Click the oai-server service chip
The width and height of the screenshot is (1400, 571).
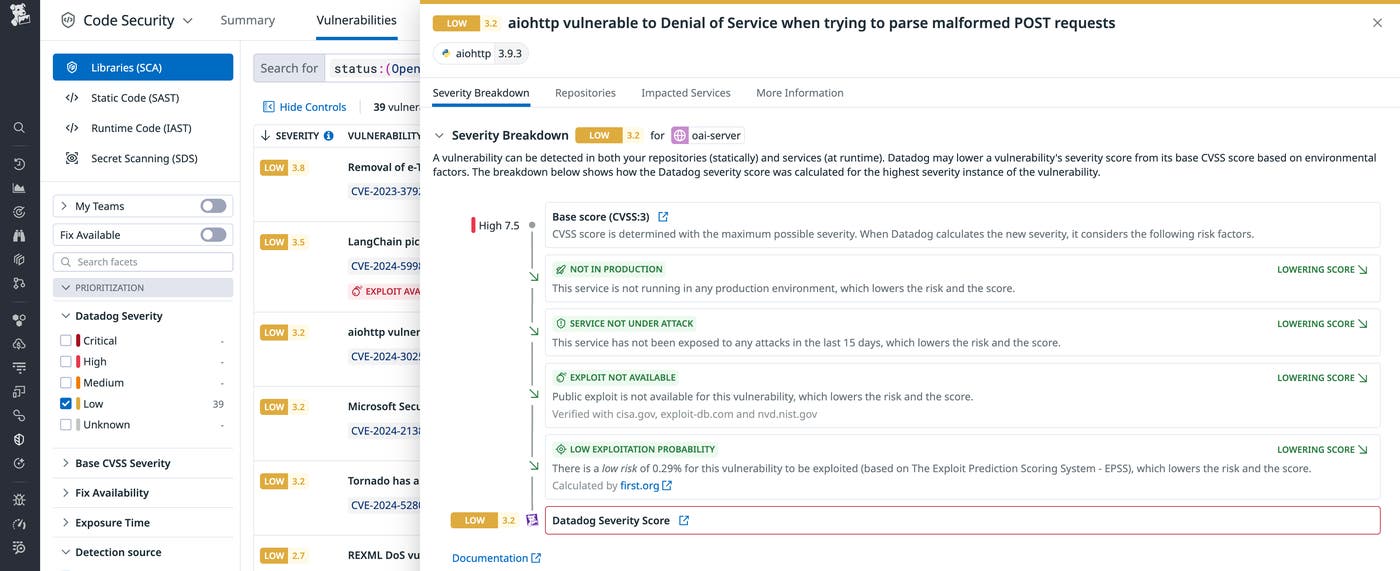click(707, 135)
